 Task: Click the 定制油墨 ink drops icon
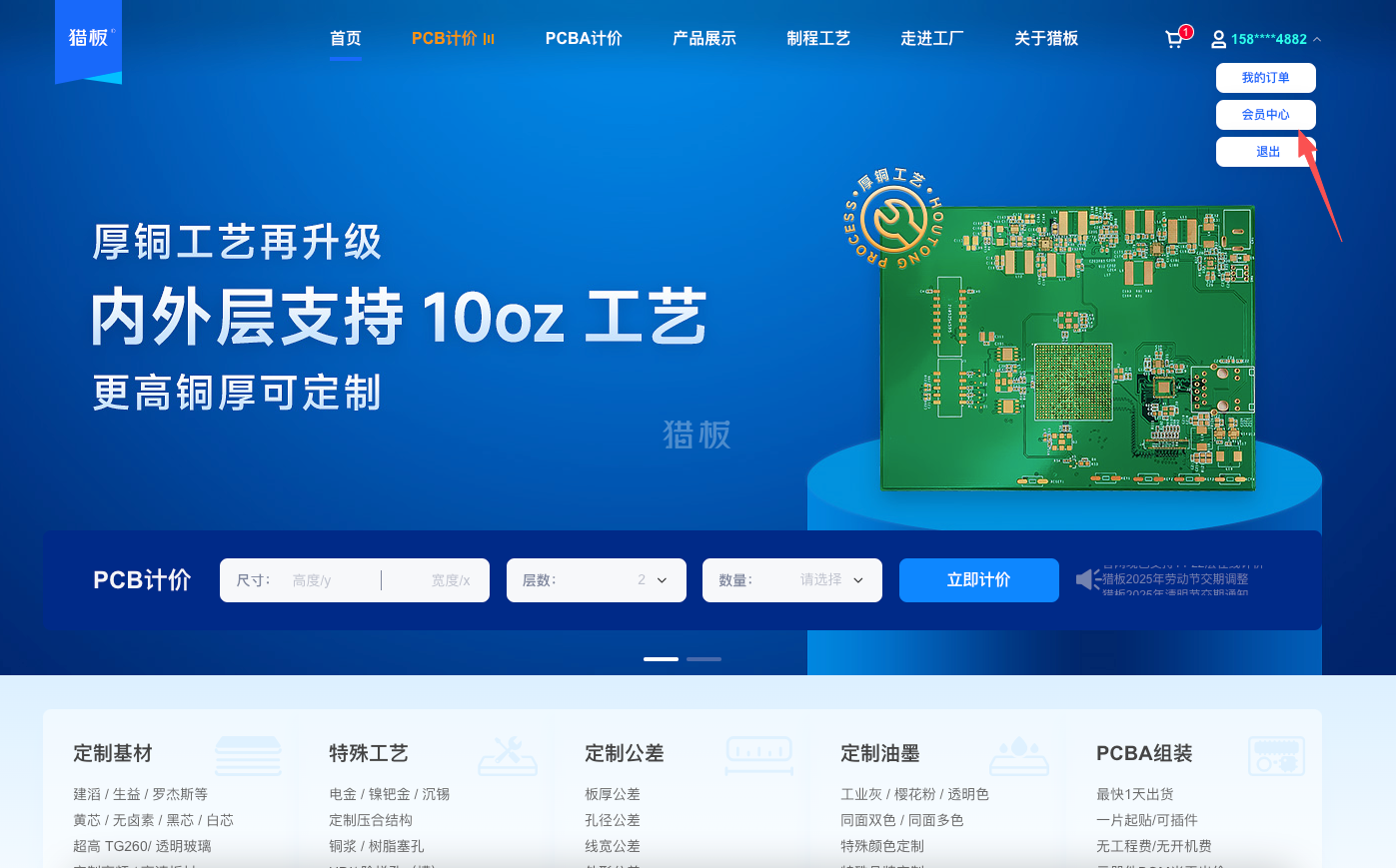[1018, 756]
